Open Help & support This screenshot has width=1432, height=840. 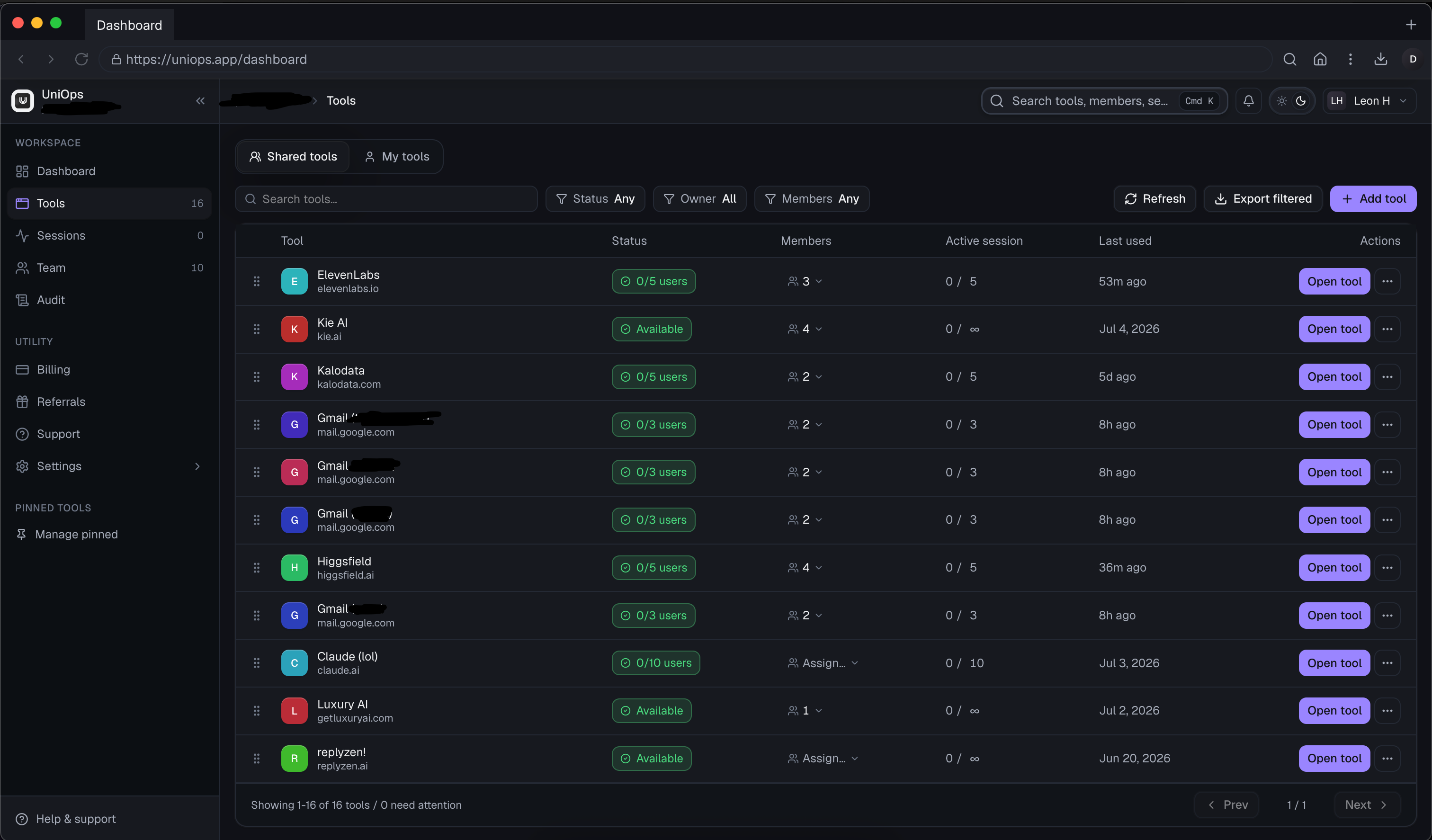[65, 819]
